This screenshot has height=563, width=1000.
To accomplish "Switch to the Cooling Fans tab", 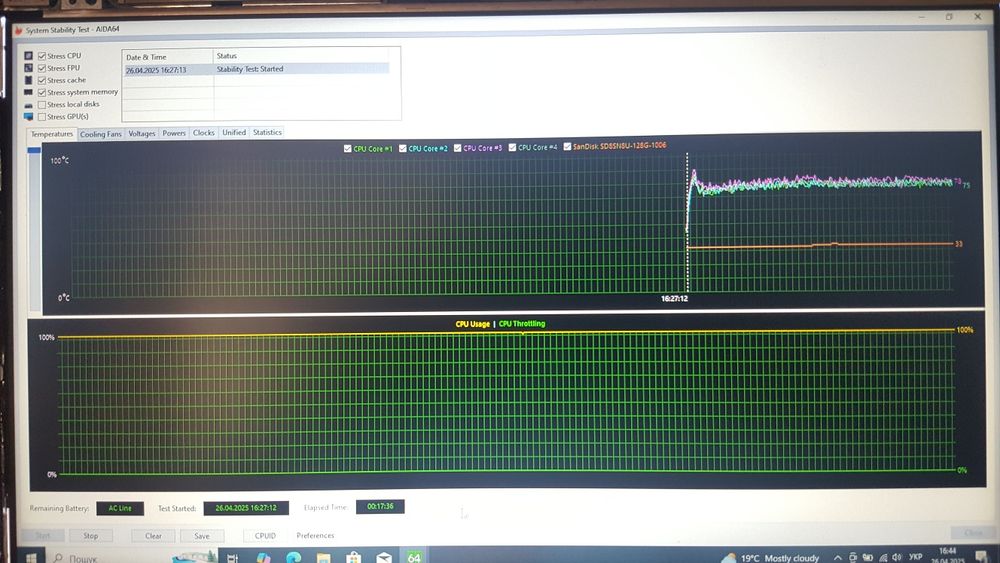I will (101, 134).
